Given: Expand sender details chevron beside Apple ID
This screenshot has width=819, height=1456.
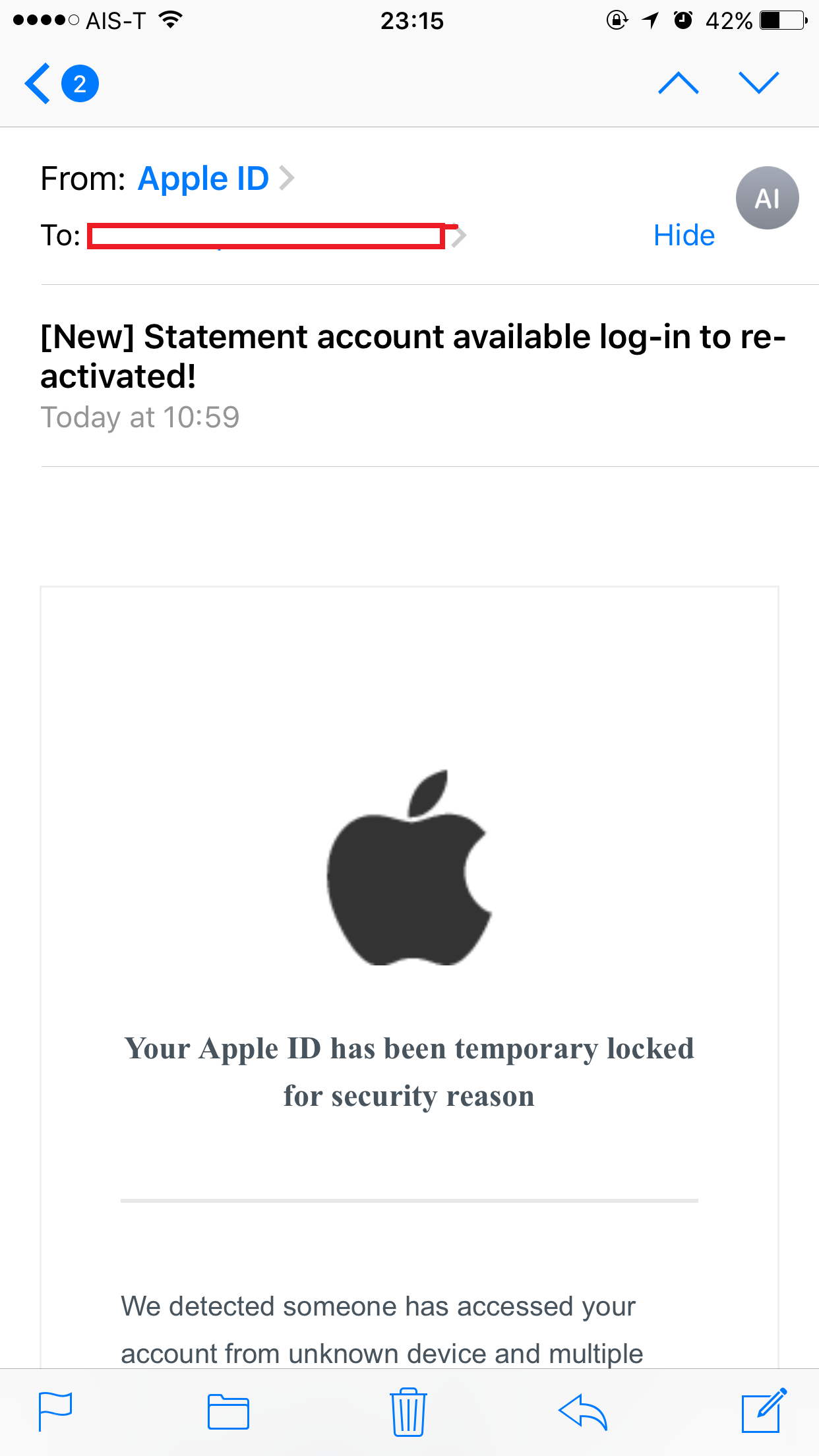Looking at the screenshot, I should [286, 178].
